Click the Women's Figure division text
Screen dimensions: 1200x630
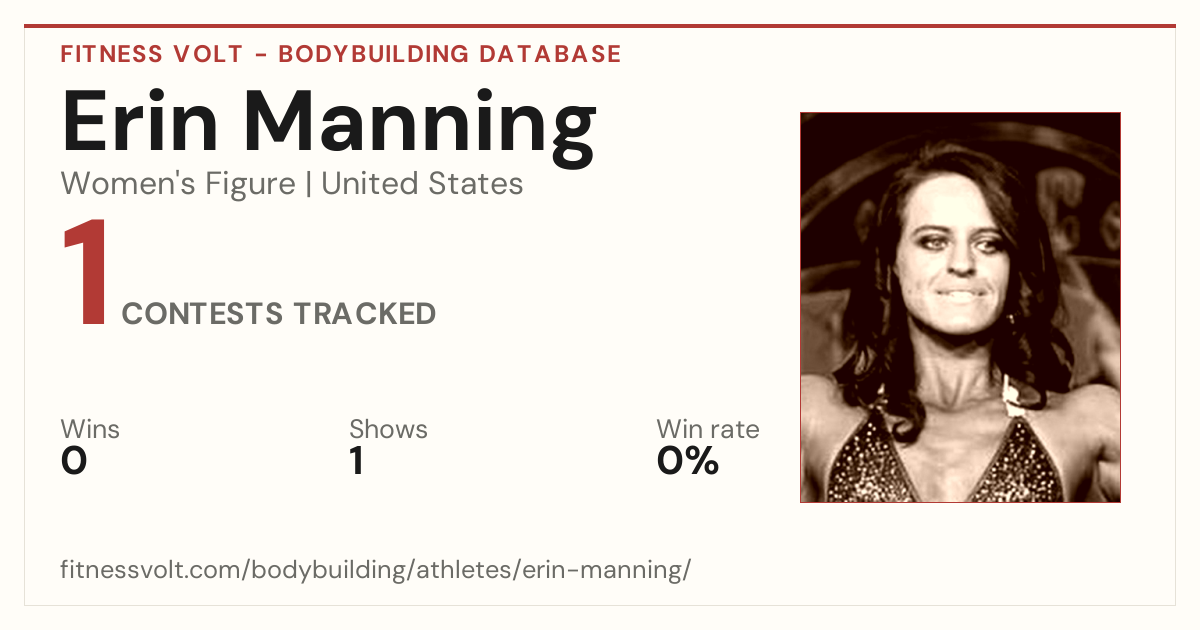178,184
